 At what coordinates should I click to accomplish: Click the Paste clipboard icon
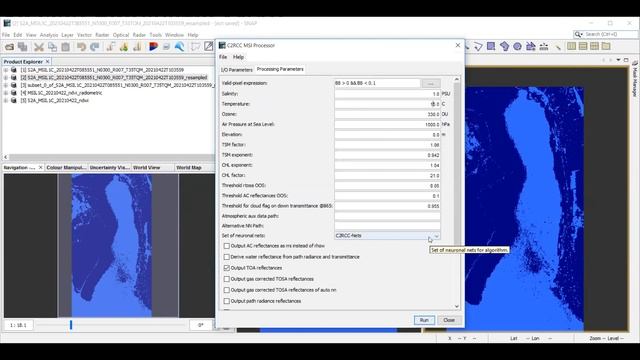click(x=66, y=47)
